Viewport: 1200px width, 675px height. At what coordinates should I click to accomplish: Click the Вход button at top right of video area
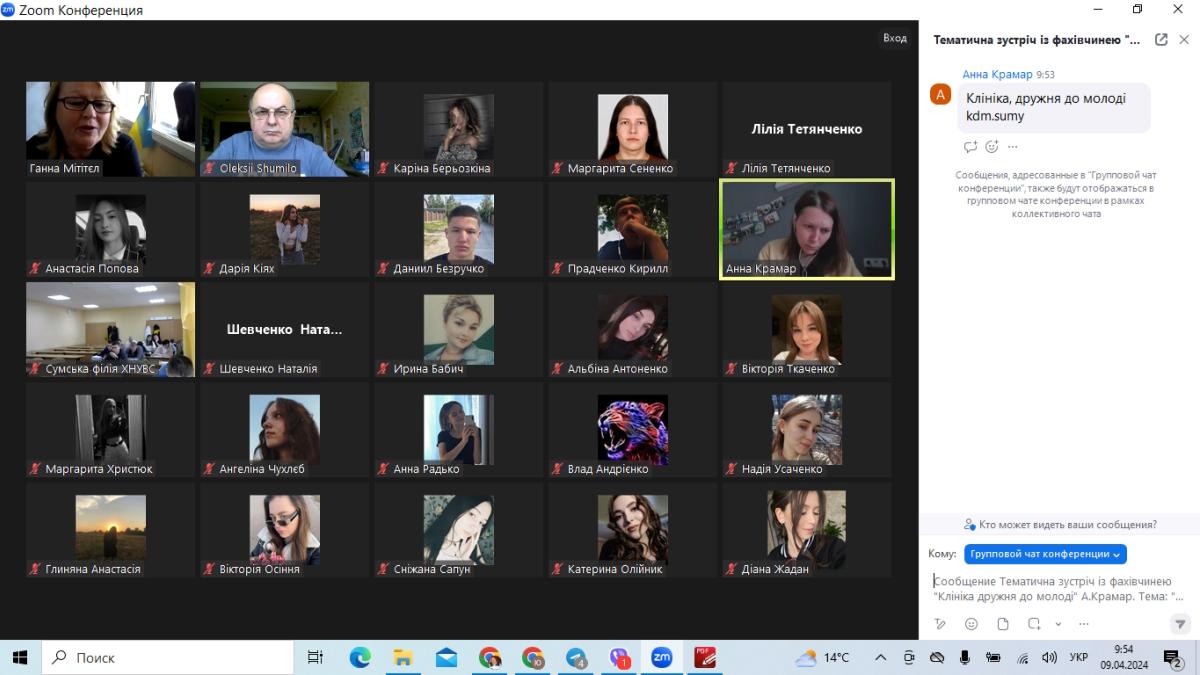coord(894,38)
